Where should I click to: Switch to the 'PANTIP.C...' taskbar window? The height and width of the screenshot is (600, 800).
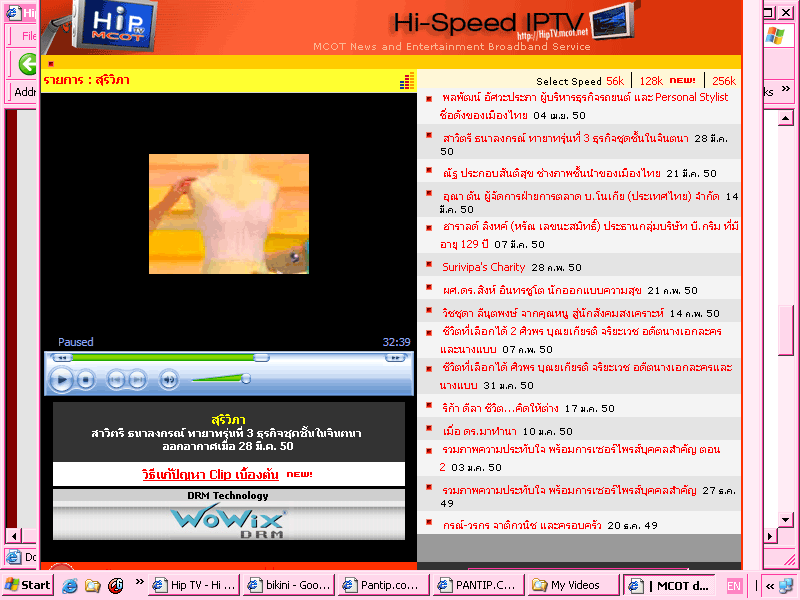click(479, 585)
